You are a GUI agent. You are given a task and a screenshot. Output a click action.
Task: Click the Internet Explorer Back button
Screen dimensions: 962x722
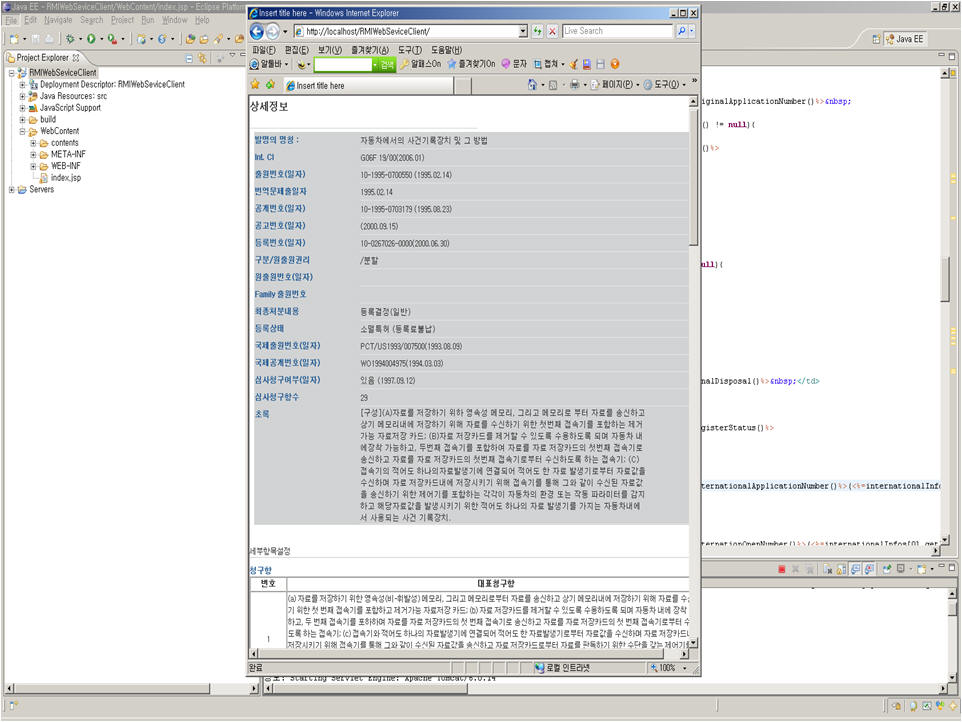click(257, 31)
